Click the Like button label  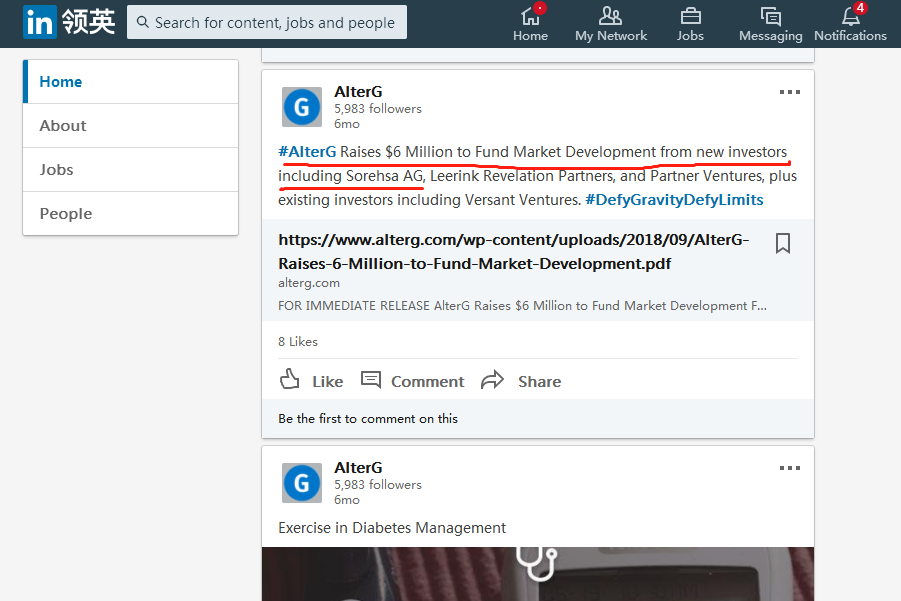(x=328, y=382)
